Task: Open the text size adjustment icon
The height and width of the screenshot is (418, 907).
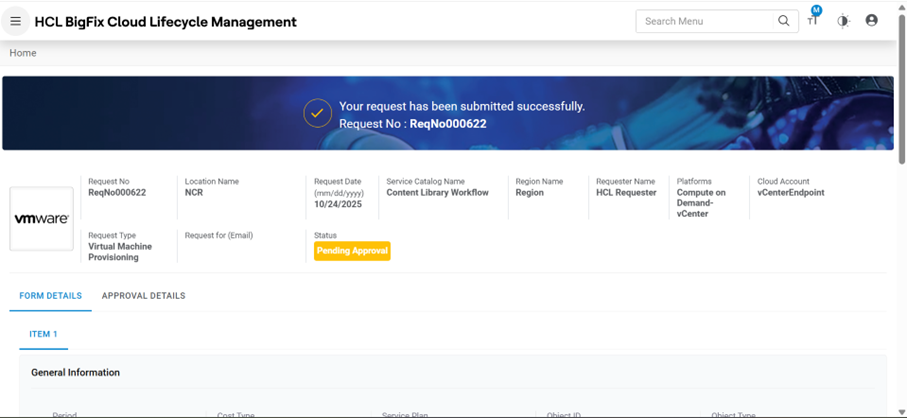Action: point(813,20)
